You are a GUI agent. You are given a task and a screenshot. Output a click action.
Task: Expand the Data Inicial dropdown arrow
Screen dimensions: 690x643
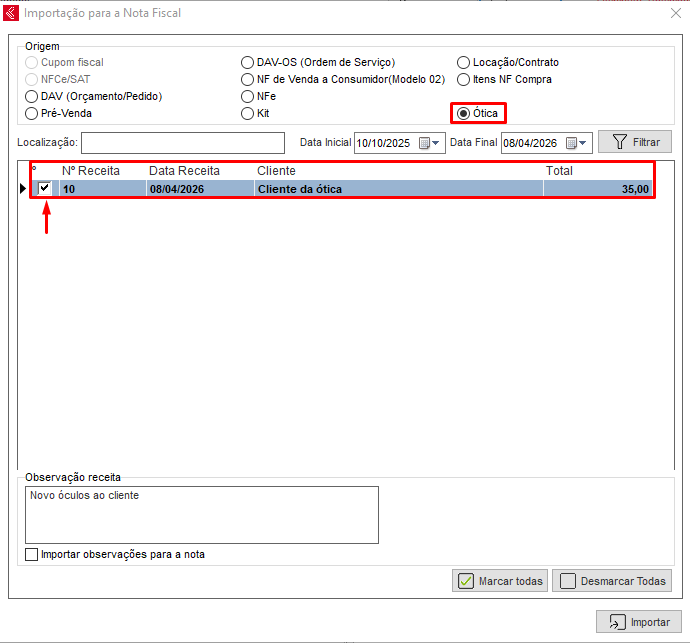tap(437, 143)
